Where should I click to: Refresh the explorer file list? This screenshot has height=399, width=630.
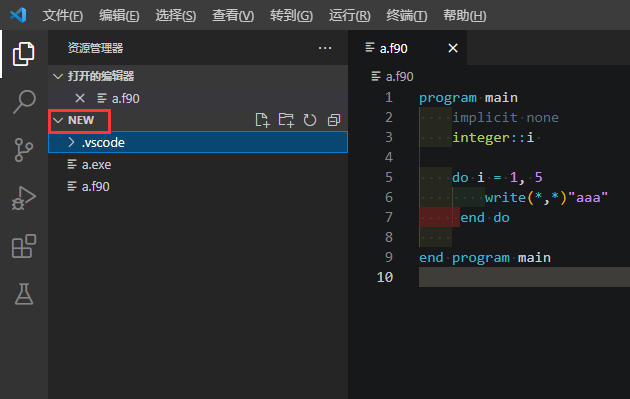pos(310,120)
